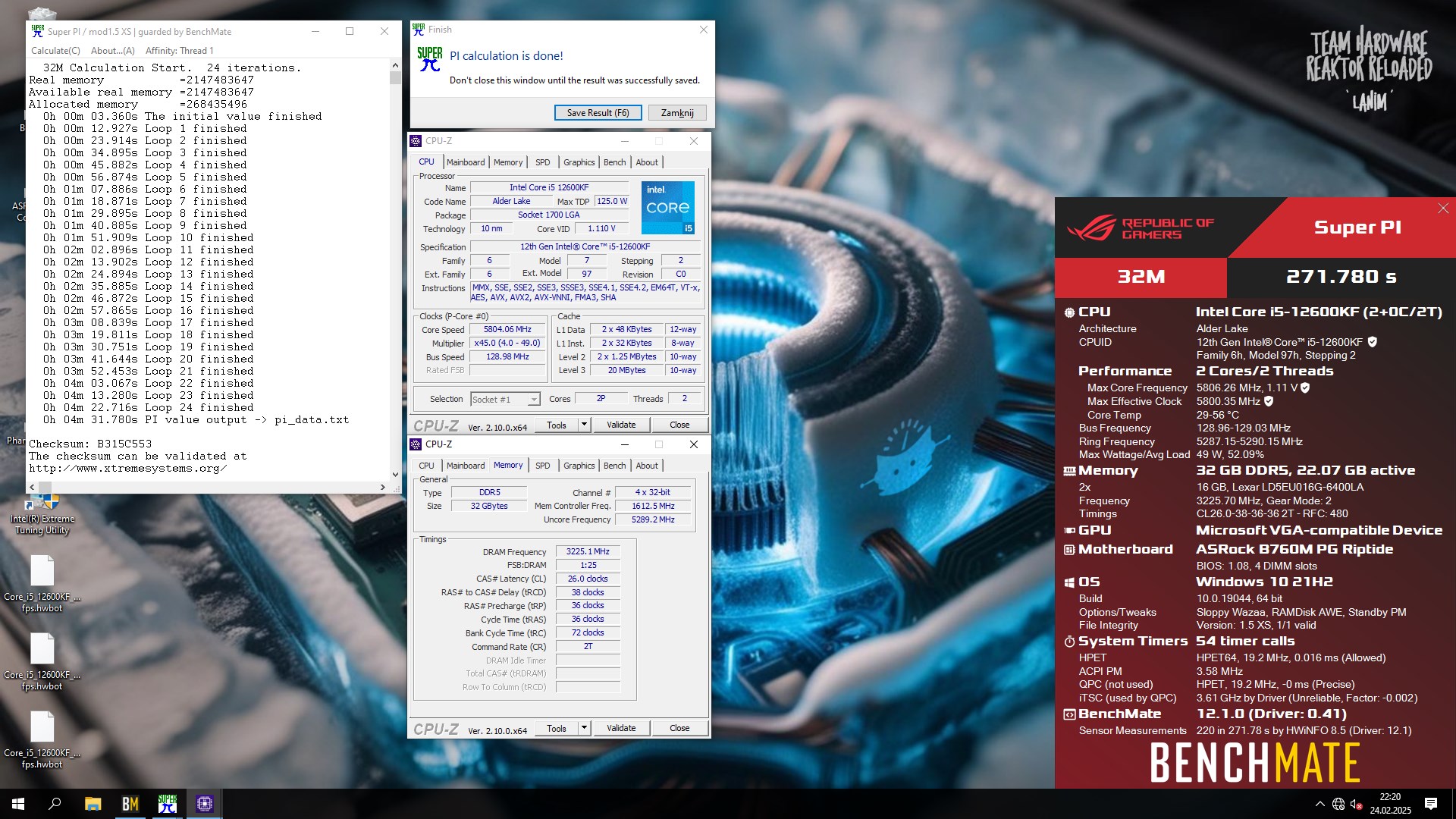This screenshot has width=1456, height=819.
Task: Open Graphics tab in upper CPU-Z
Action: [x=579, y=162]
